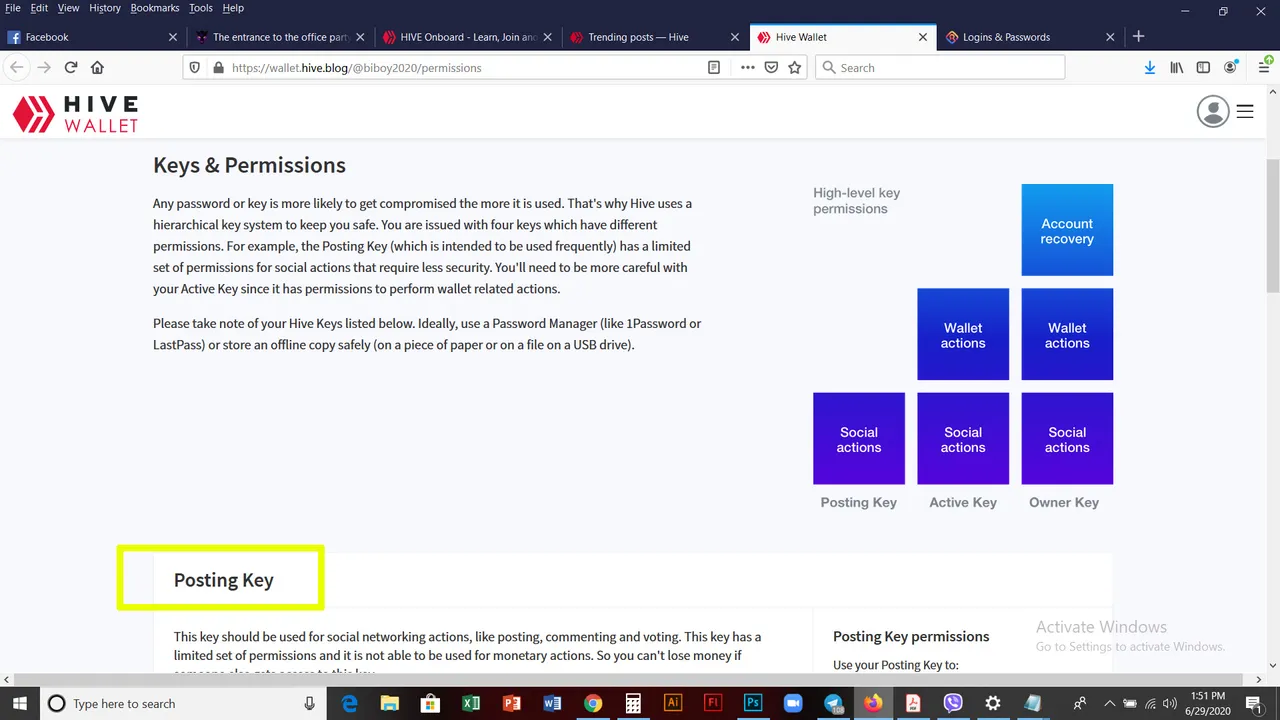
Task: Click the Account recovery tile
Action: tap(1067, 230)
